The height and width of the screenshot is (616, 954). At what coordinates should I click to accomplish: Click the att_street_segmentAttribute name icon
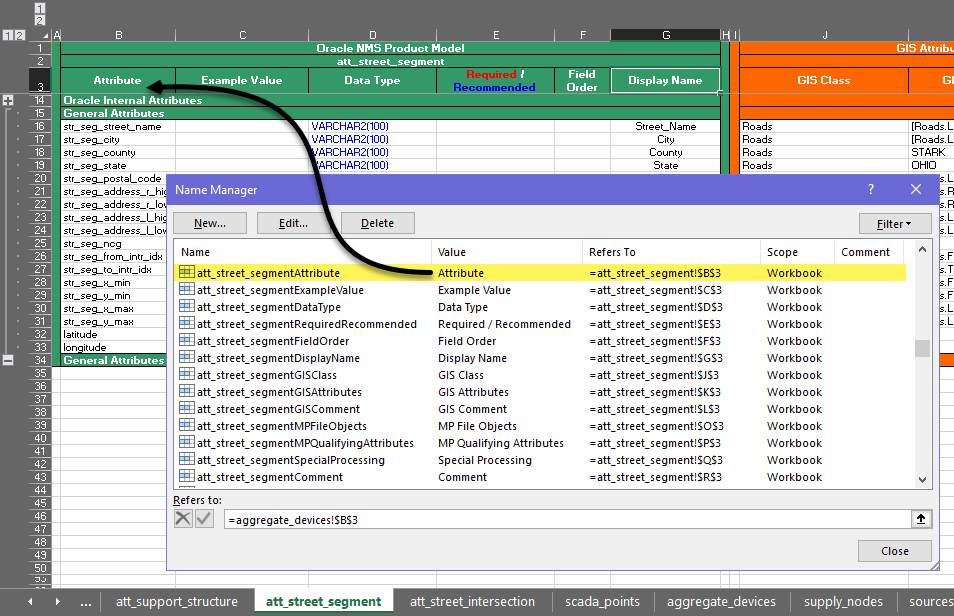187,272
